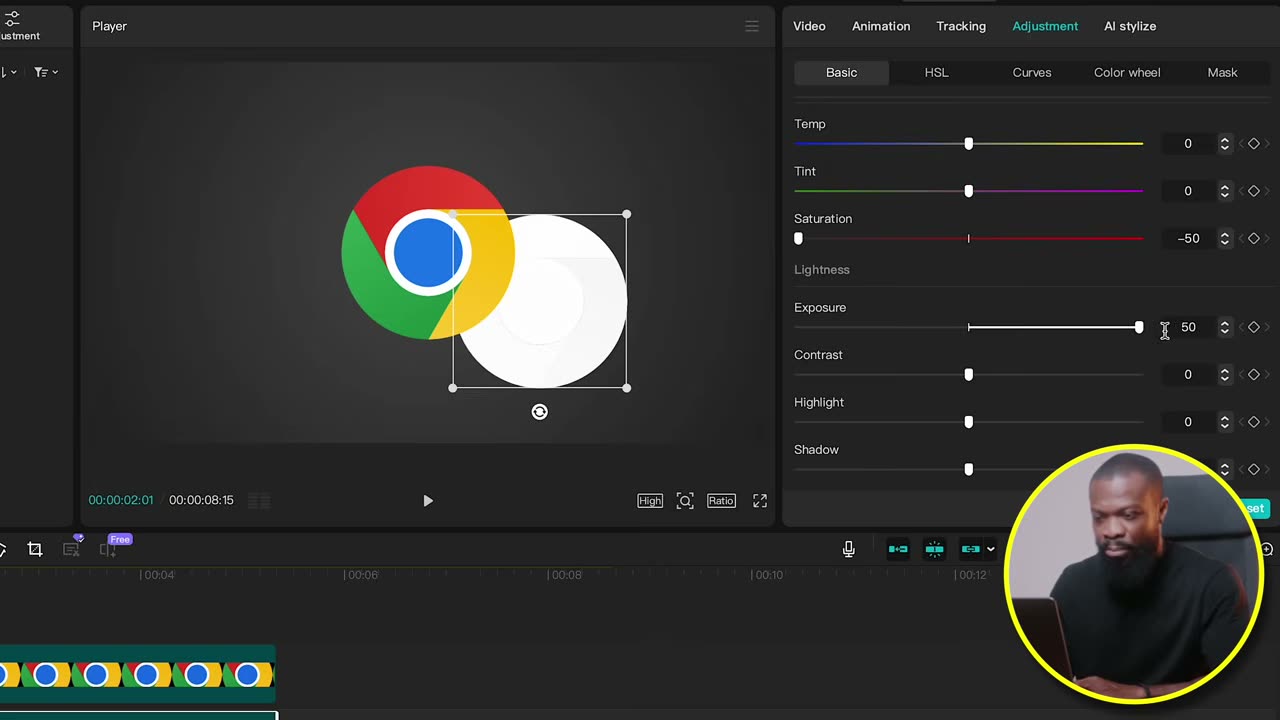Click the rotate handle below the white circle
Screen dimensions: 1280x720
pos(540,412)
